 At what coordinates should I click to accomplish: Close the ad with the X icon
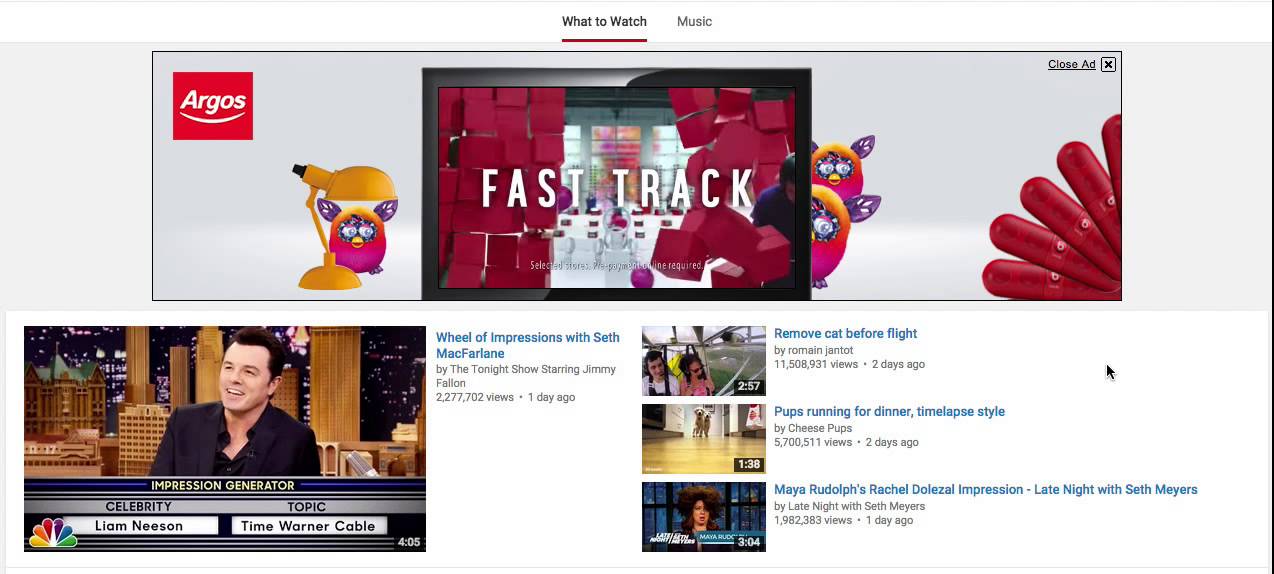1108,64
